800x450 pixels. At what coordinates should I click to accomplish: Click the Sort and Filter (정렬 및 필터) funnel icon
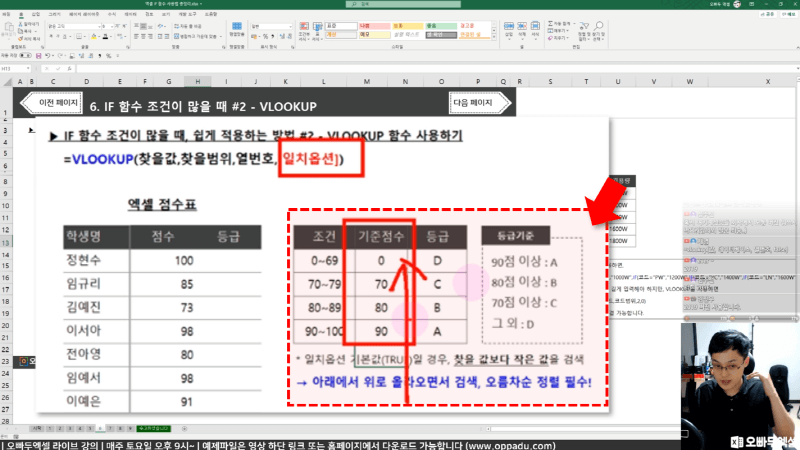pos(584,26)
